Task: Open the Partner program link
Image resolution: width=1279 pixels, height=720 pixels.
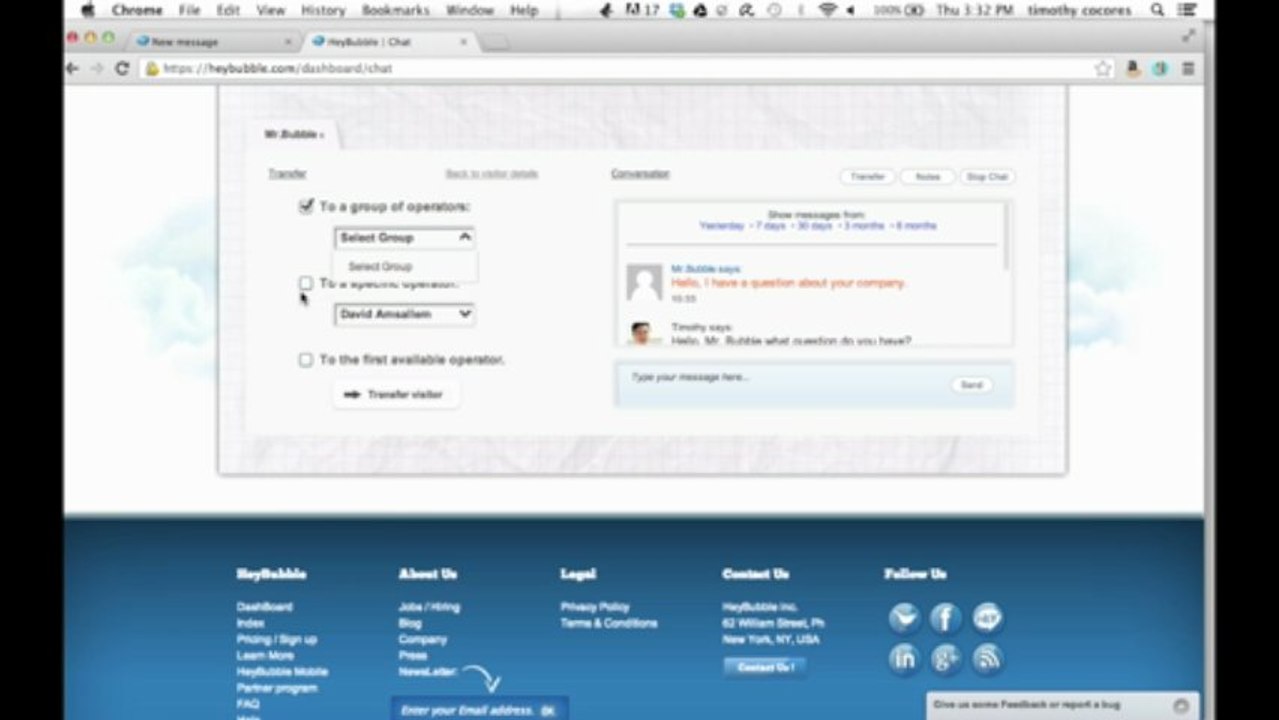Action: 277,688
